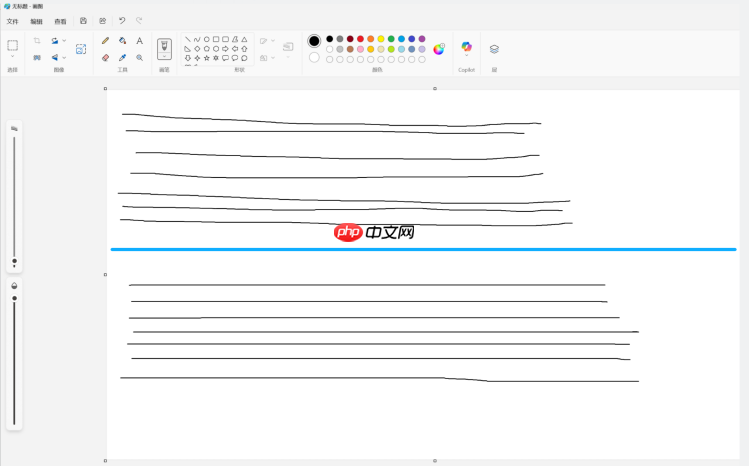Select the Fill bucket tool
The image size is (749, 466).
(122, 41)
